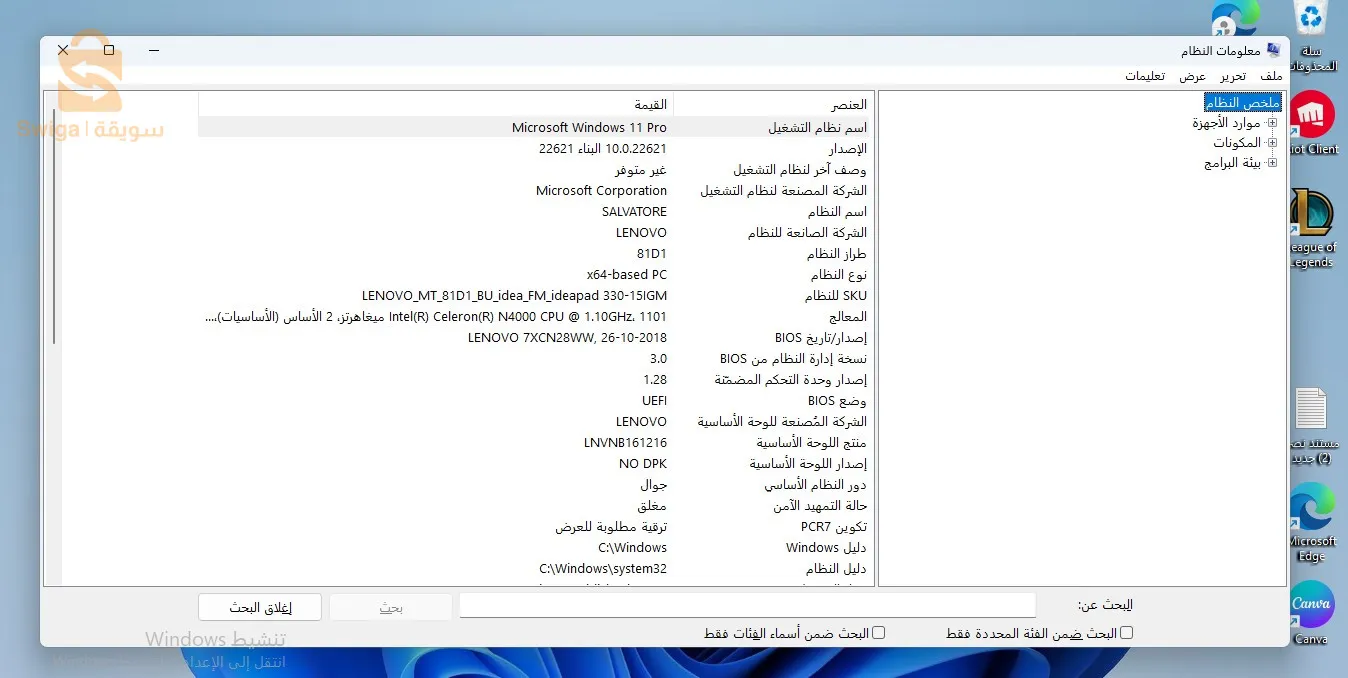Open the تحرير (Edit) menu
1348x678 pixels.
pyautogui.click(x=1232, y=75)
